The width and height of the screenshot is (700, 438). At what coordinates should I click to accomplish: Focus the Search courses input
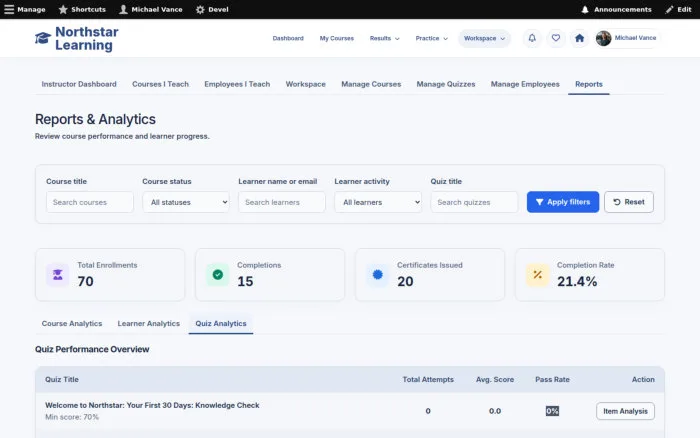click(x=90, y=202)
